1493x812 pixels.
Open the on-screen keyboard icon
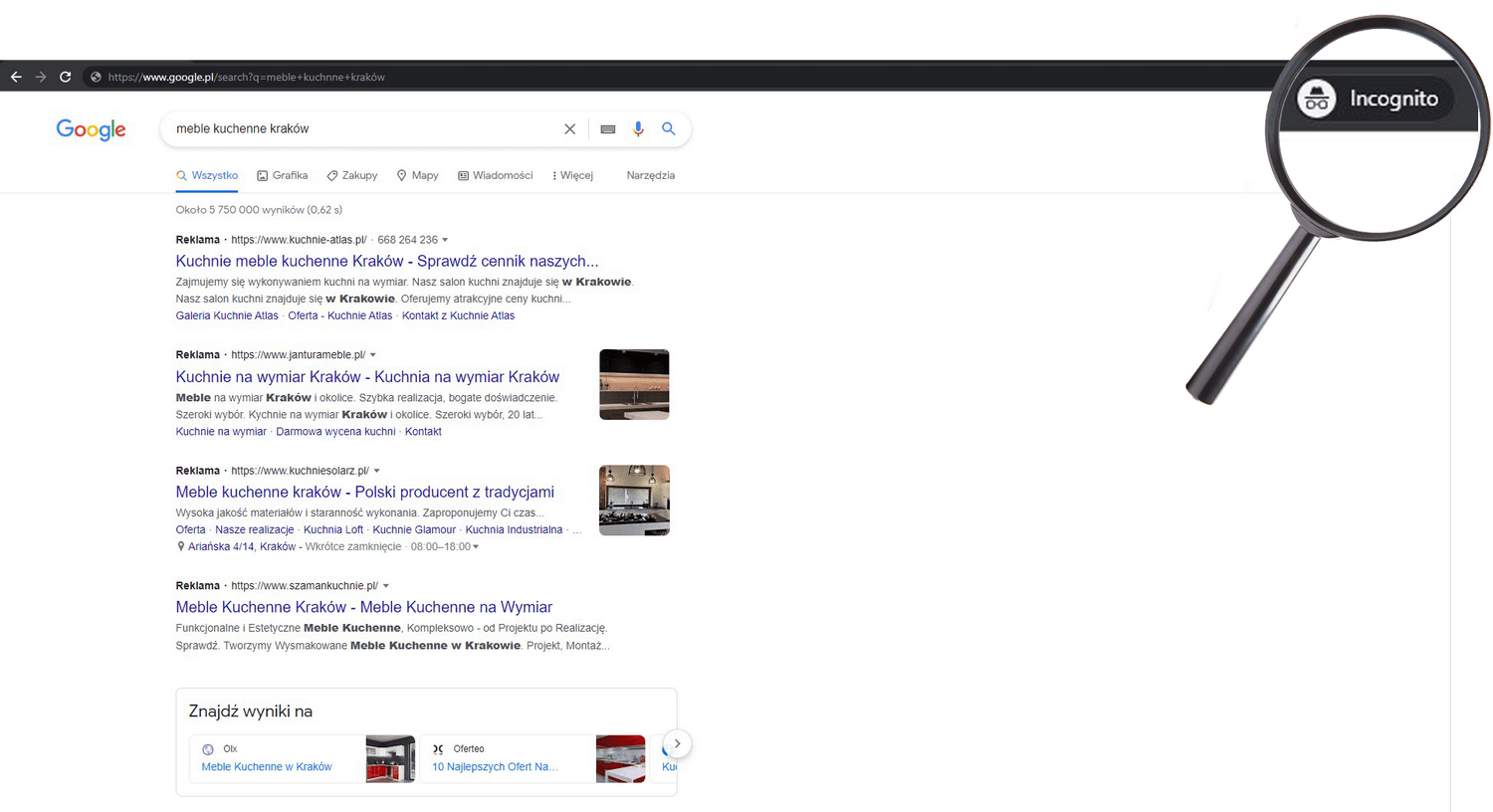tap(607, 129)
